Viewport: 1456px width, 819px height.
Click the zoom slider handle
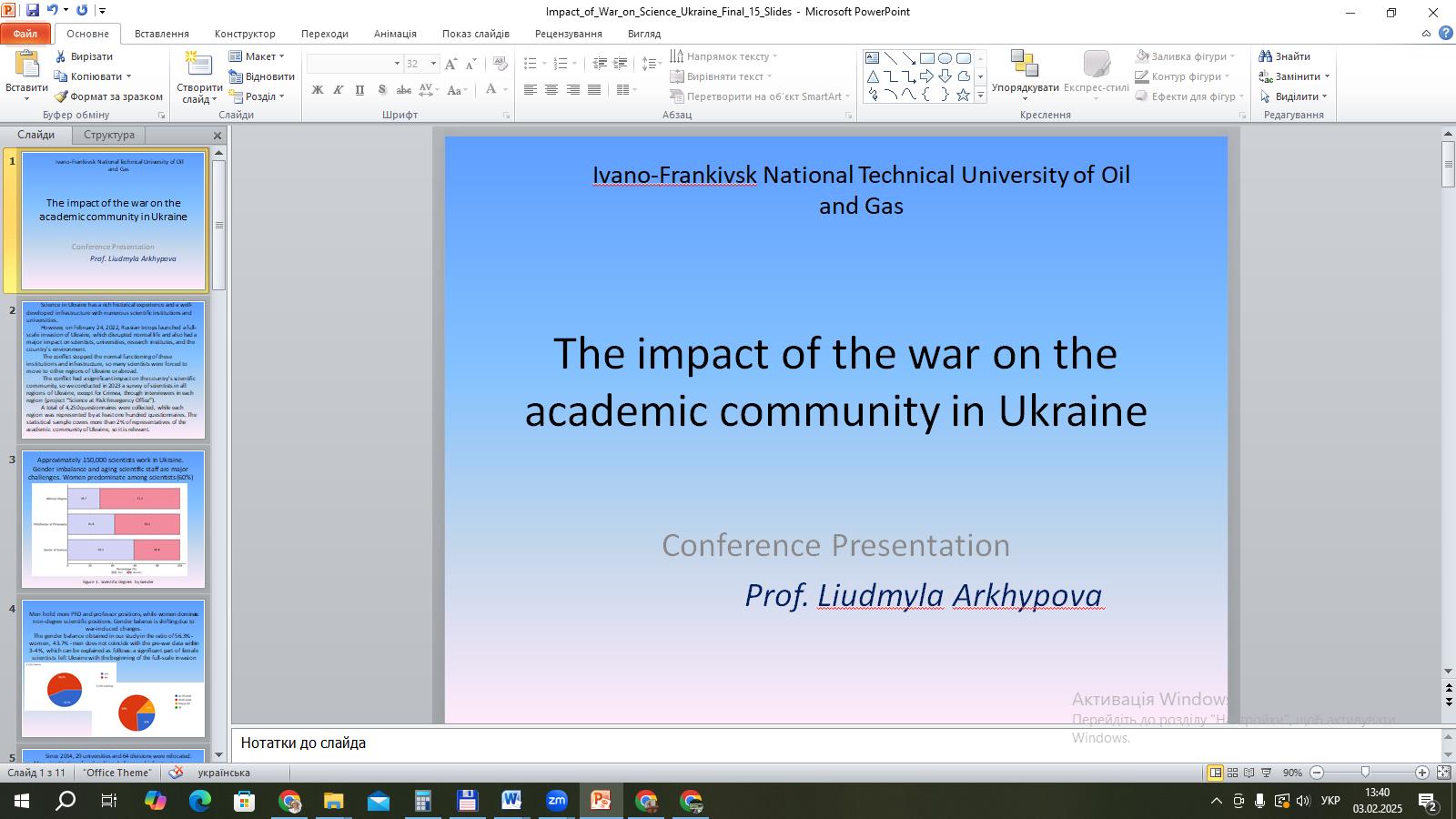click(1365, 773)
